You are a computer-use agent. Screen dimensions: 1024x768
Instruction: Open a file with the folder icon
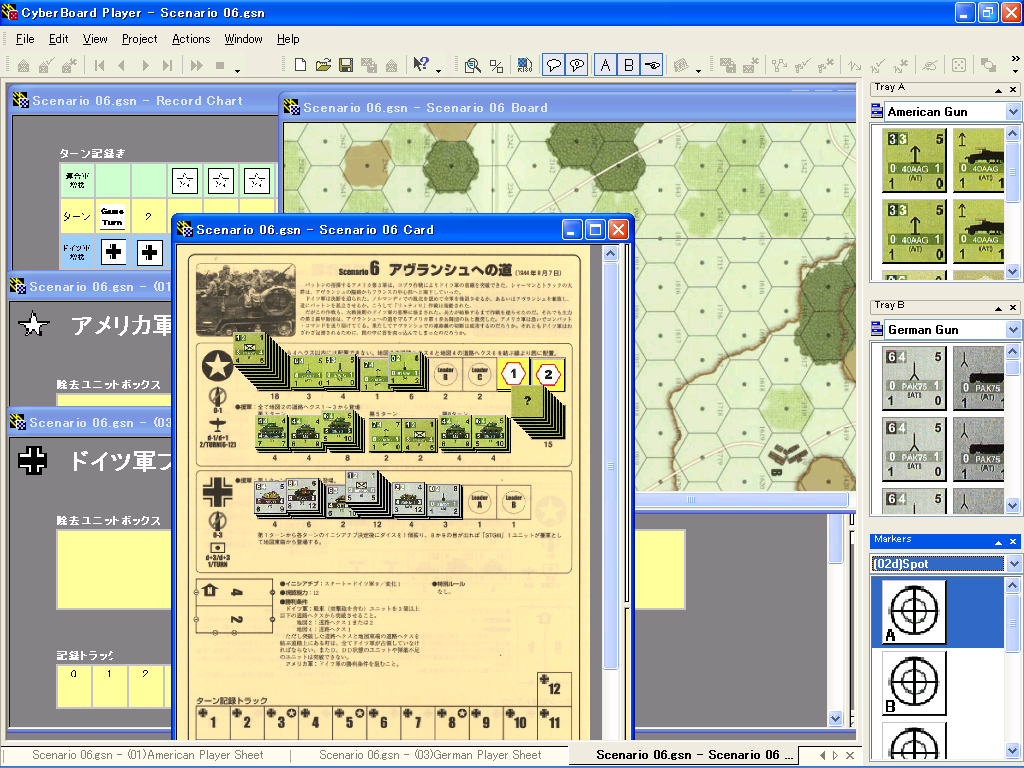pyautogui.click(x=323, y=65)
